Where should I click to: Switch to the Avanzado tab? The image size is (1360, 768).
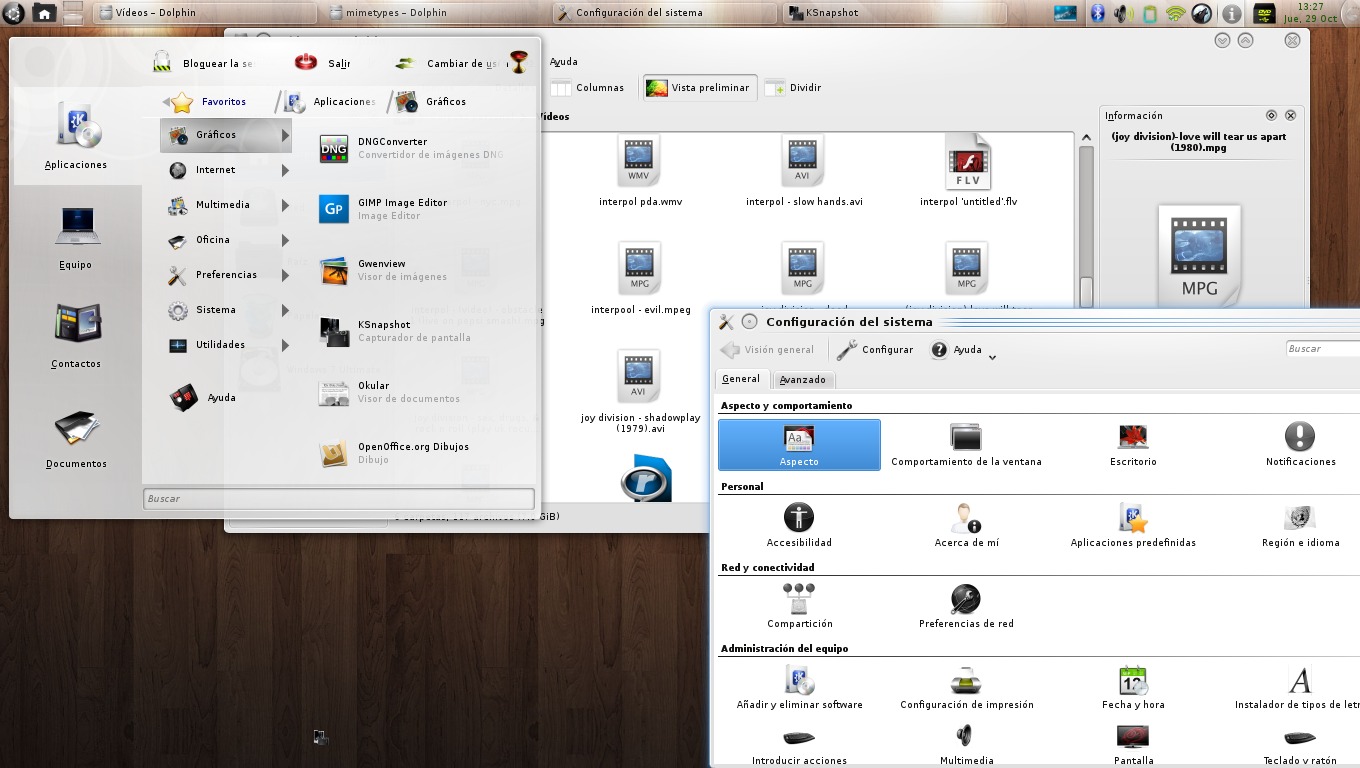coord(803,380)
